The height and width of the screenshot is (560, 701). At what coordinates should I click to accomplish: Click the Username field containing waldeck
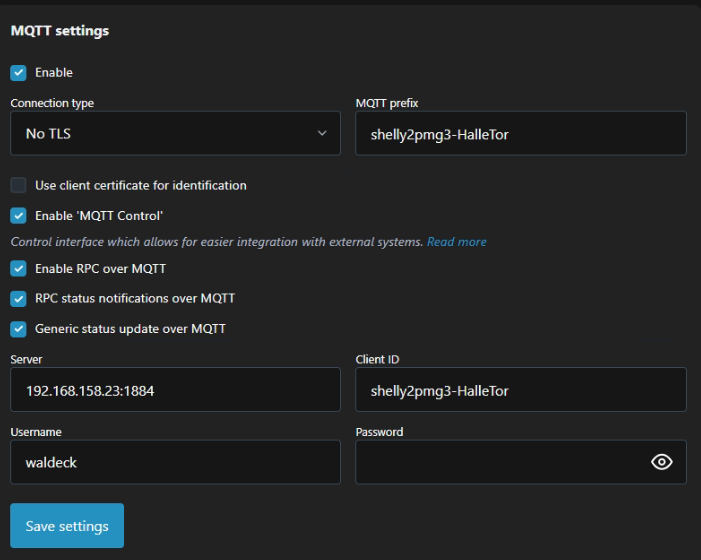pos(175,462)
